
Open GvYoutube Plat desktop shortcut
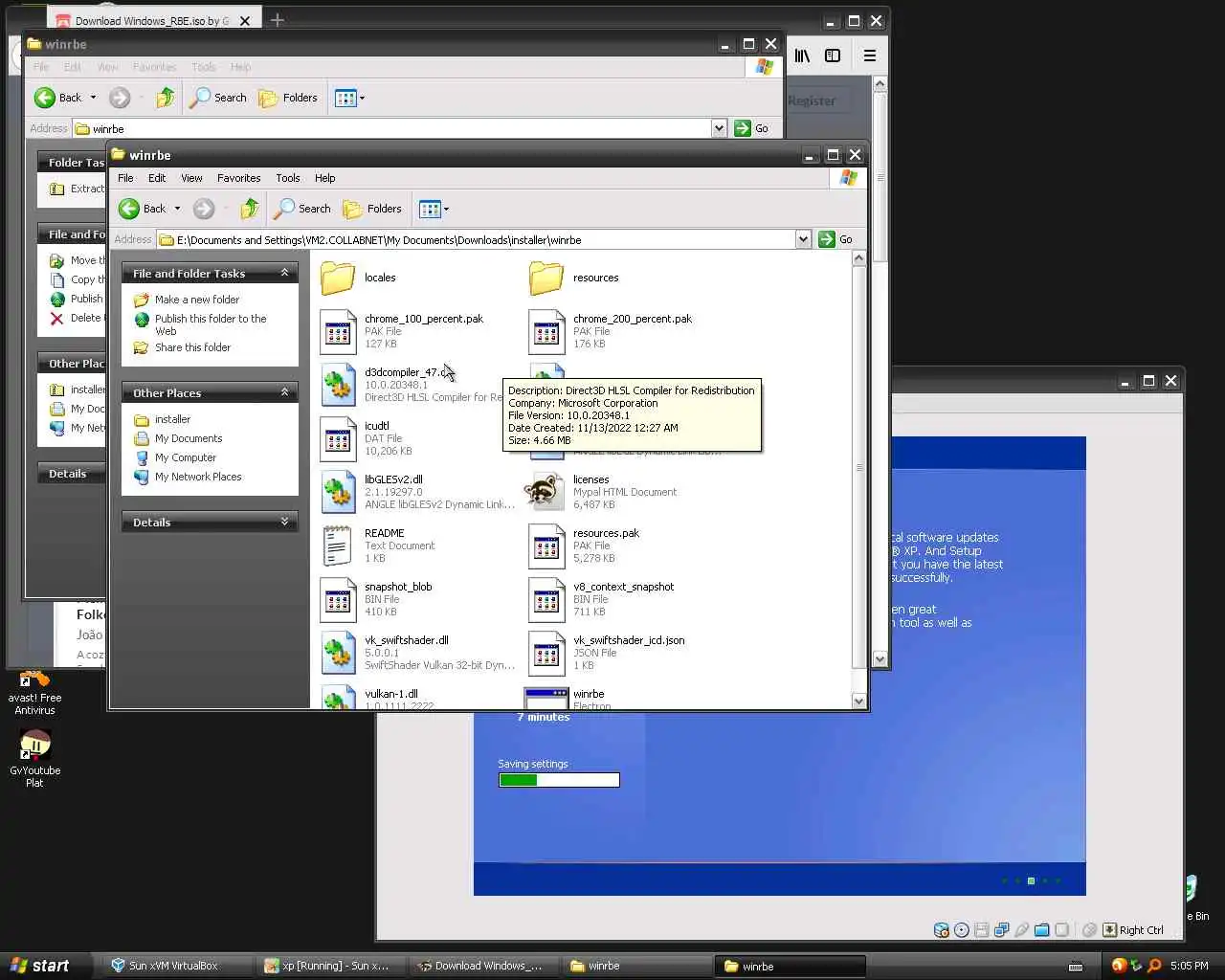pyautogui.click(x=34, y=759)
